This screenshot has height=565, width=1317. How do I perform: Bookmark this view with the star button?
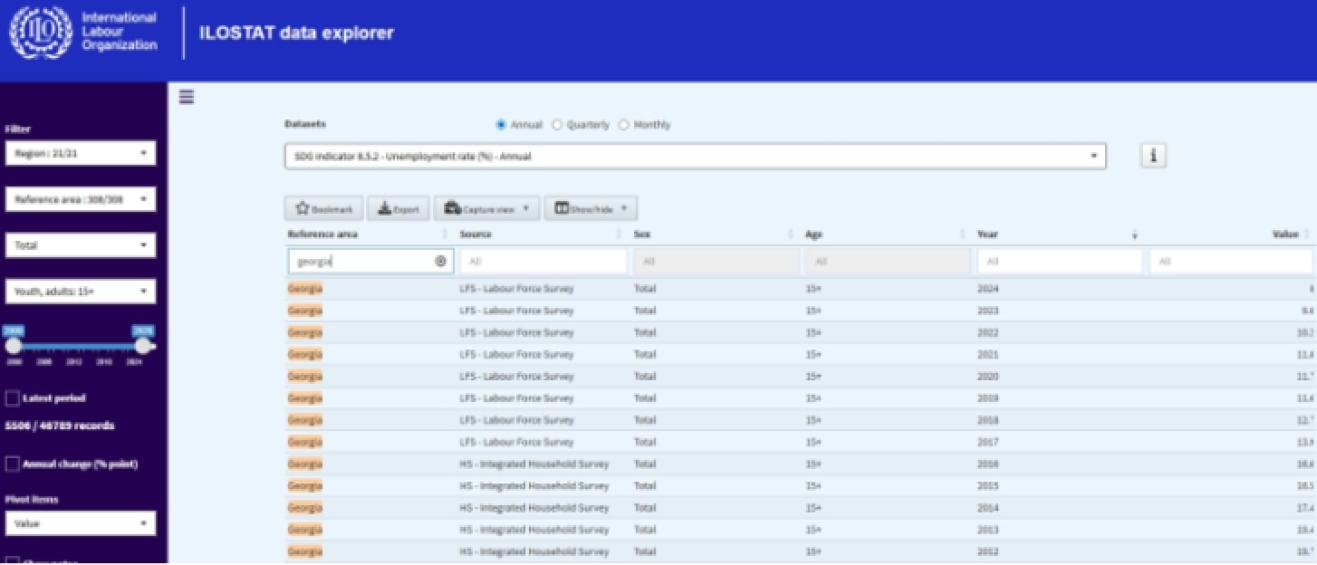(323, 209)
